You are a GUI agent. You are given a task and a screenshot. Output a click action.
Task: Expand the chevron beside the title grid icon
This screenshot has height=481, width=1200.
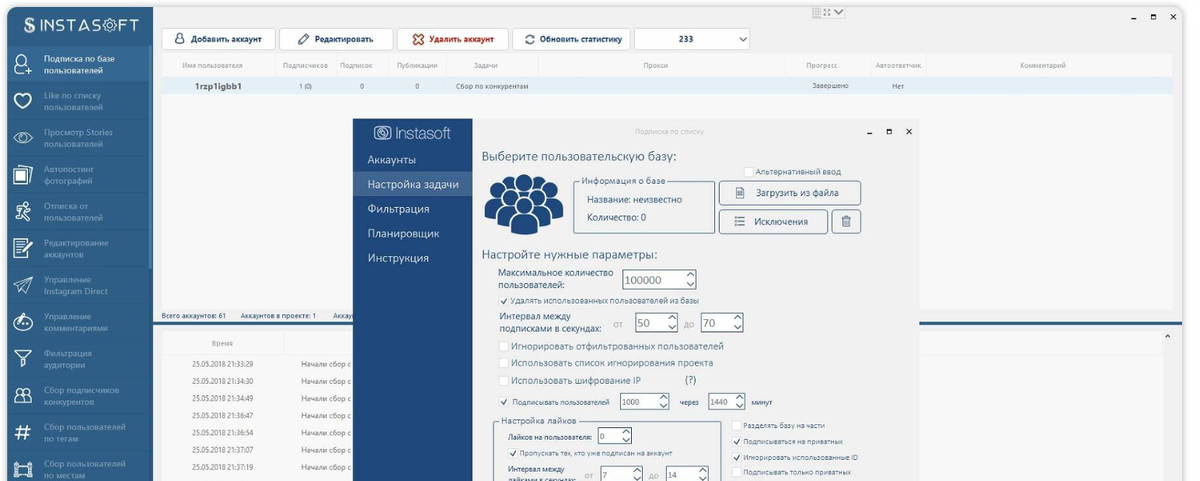(x=838, y=12)
